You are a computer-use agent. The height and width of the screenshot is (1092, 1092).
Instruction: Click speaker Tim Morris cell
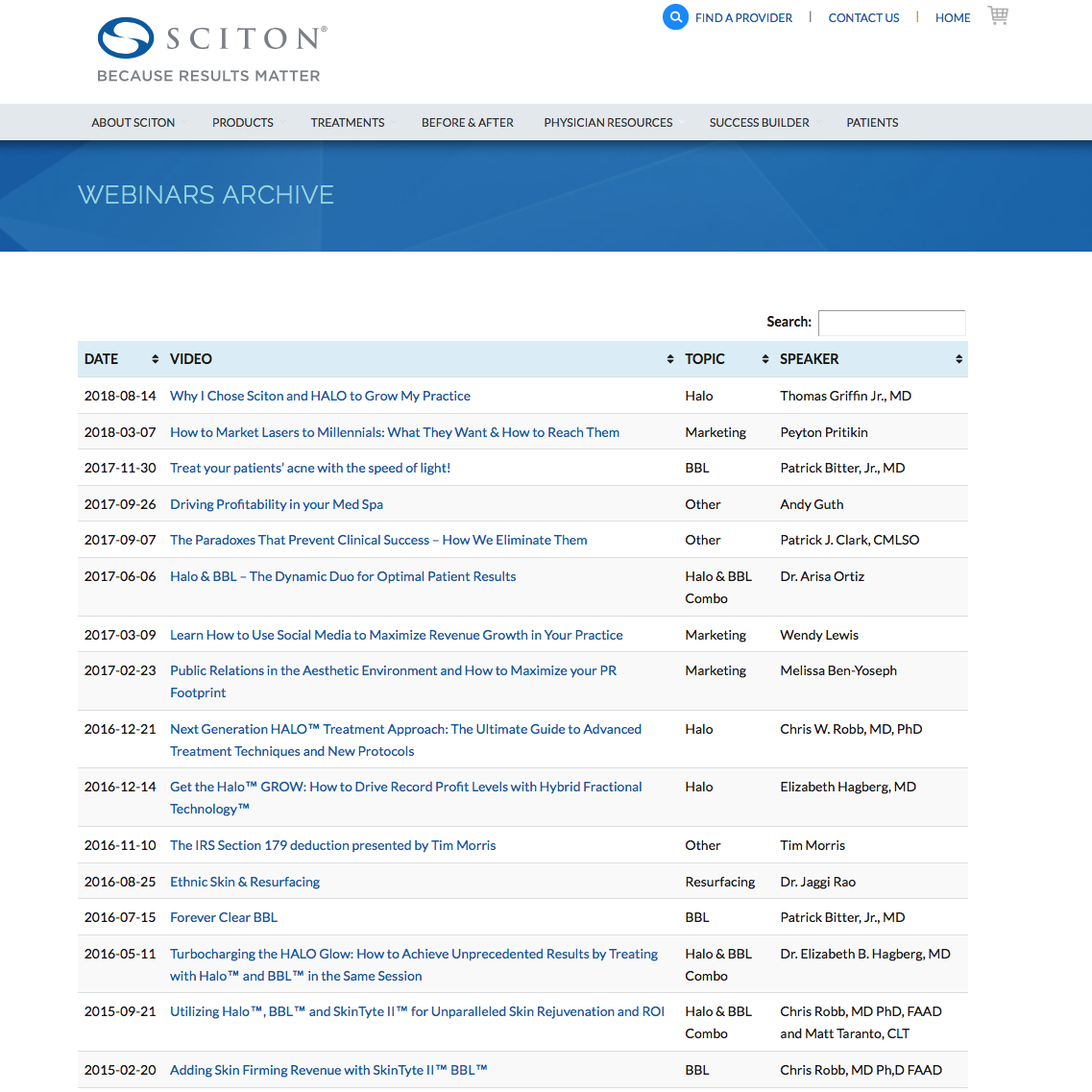point(812,845)
